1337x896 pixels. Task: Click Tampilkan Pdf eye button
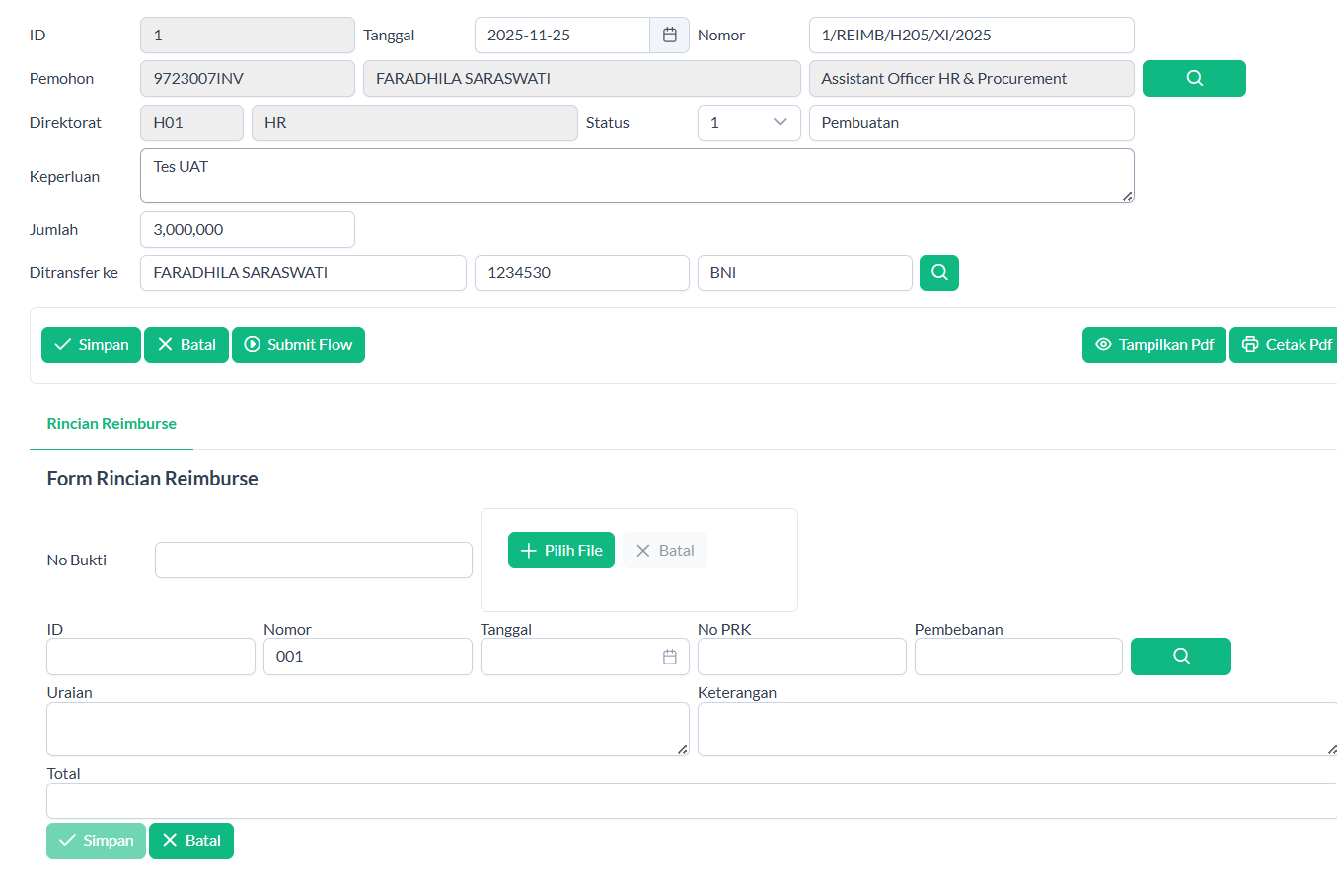click(x=1153, y=345)
